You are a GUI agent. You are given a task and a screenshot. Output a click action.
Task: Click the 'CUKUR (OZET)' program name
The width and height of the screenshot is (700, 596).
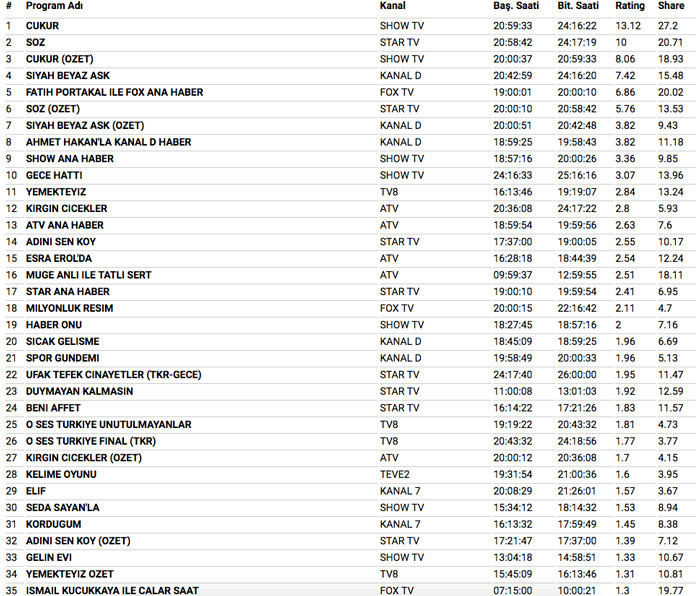point(59,59)
